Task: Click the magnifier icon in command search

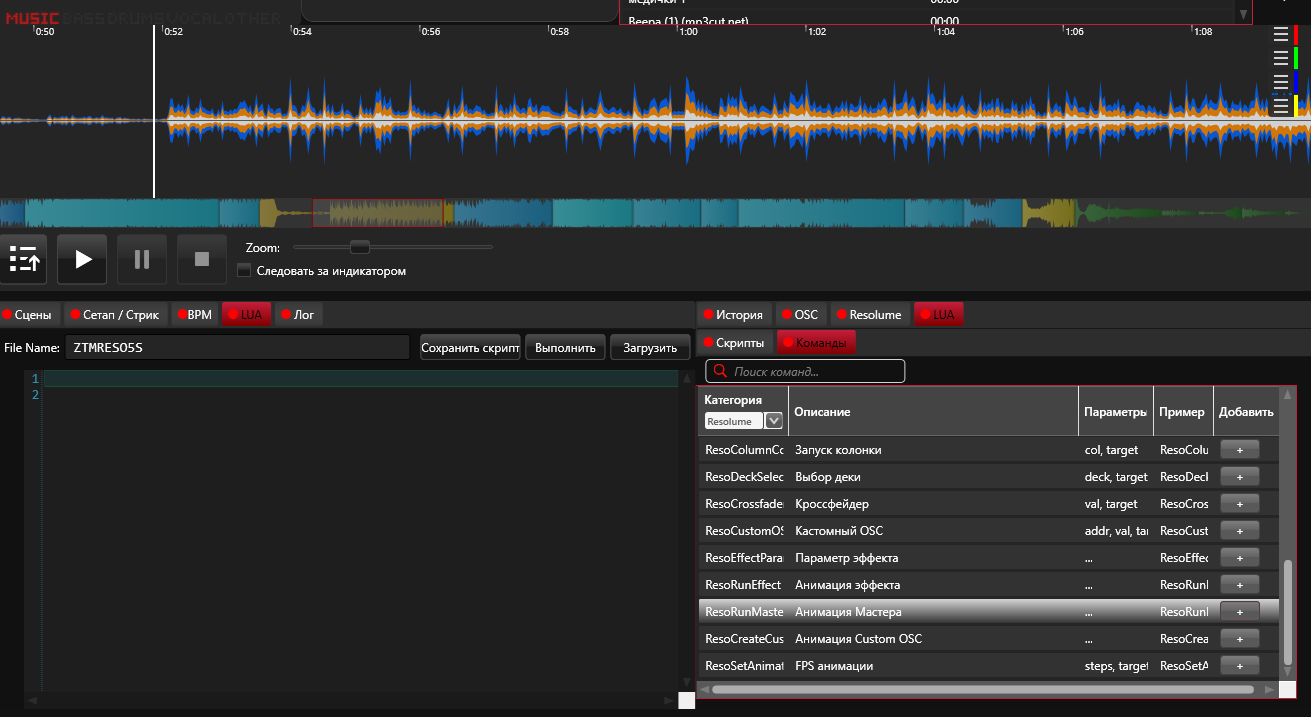Action: (720, 371)
